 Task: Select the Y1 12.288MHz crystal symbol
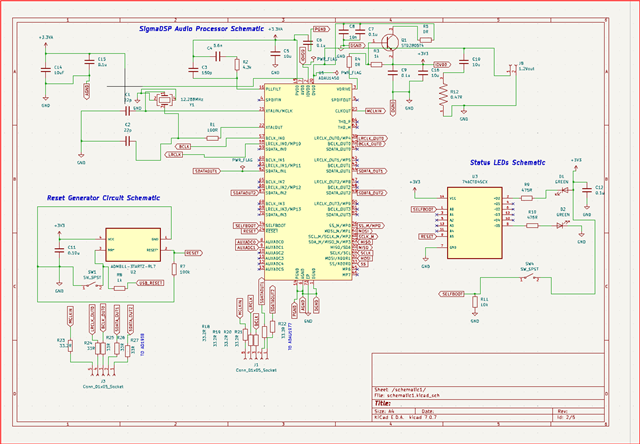pos(164,99)
